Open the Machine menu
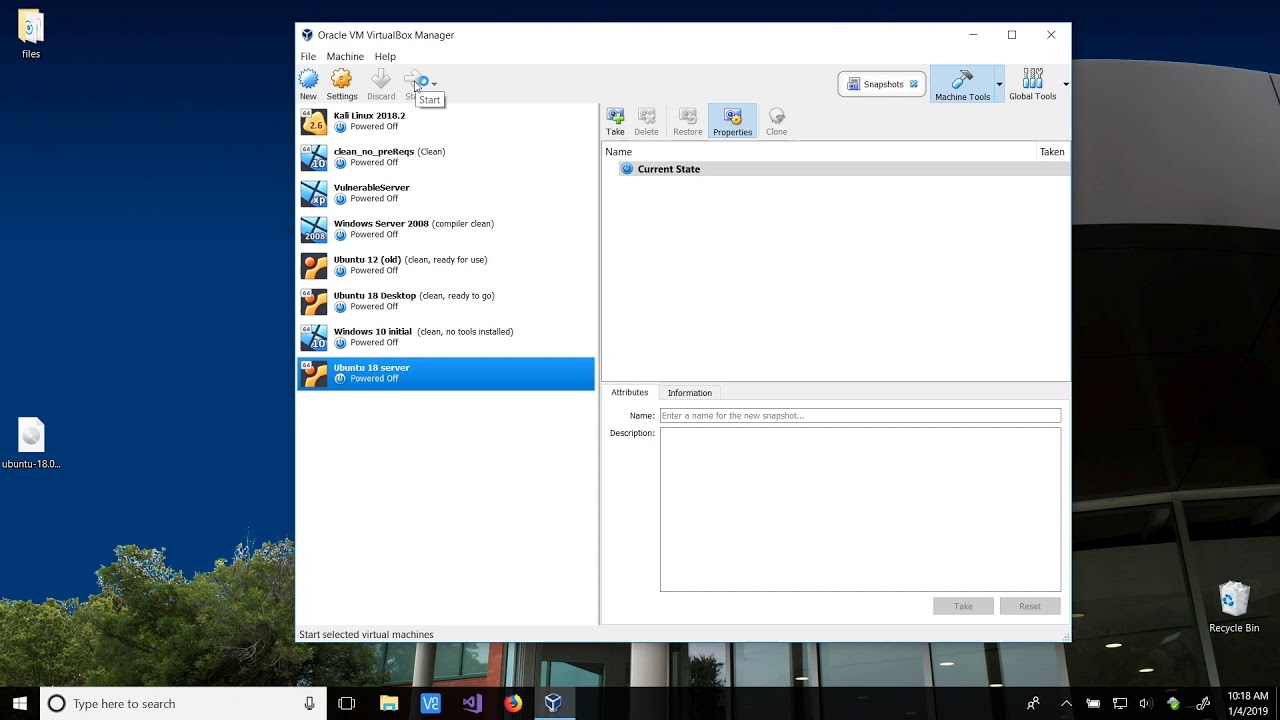 [x=345, y=57]
